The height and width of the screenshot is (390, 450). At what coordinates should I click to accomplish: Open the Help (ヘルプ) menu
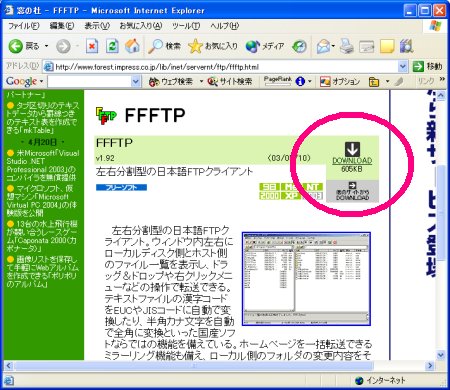pyautogui.click(x=224, y=26)
